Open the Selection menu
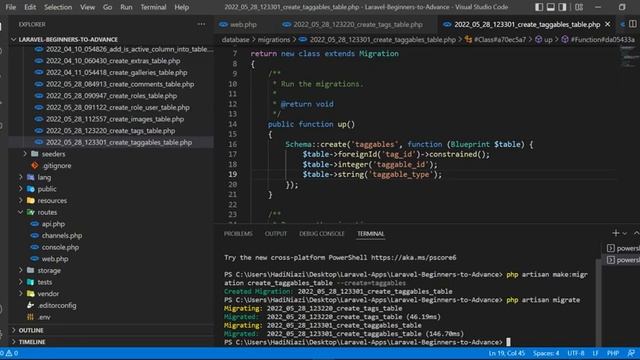640x360 pixels. [x=58, y=7]
